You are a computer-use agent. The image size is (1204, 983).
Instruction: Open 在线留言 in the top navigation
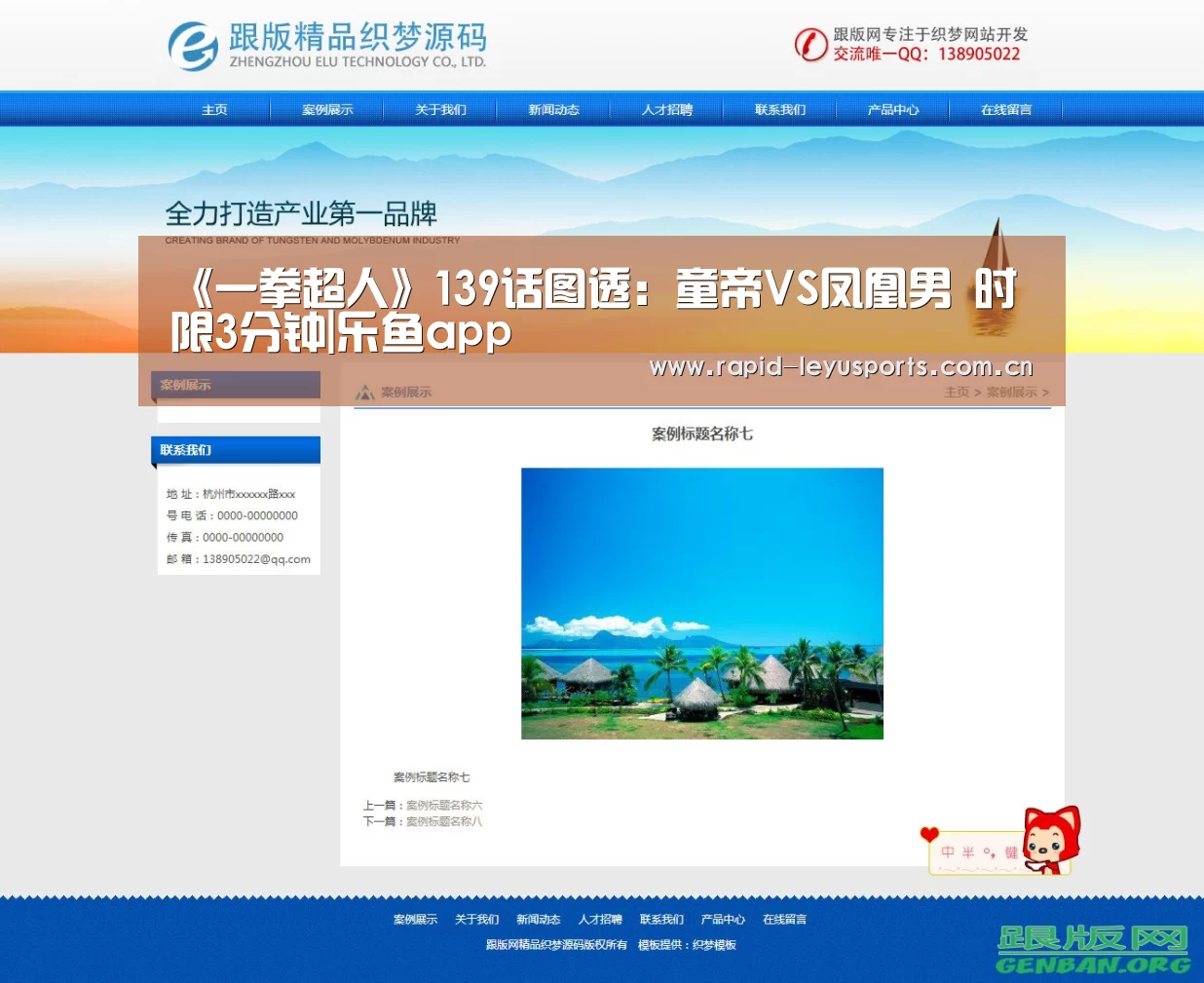(x=1005, y=109)
